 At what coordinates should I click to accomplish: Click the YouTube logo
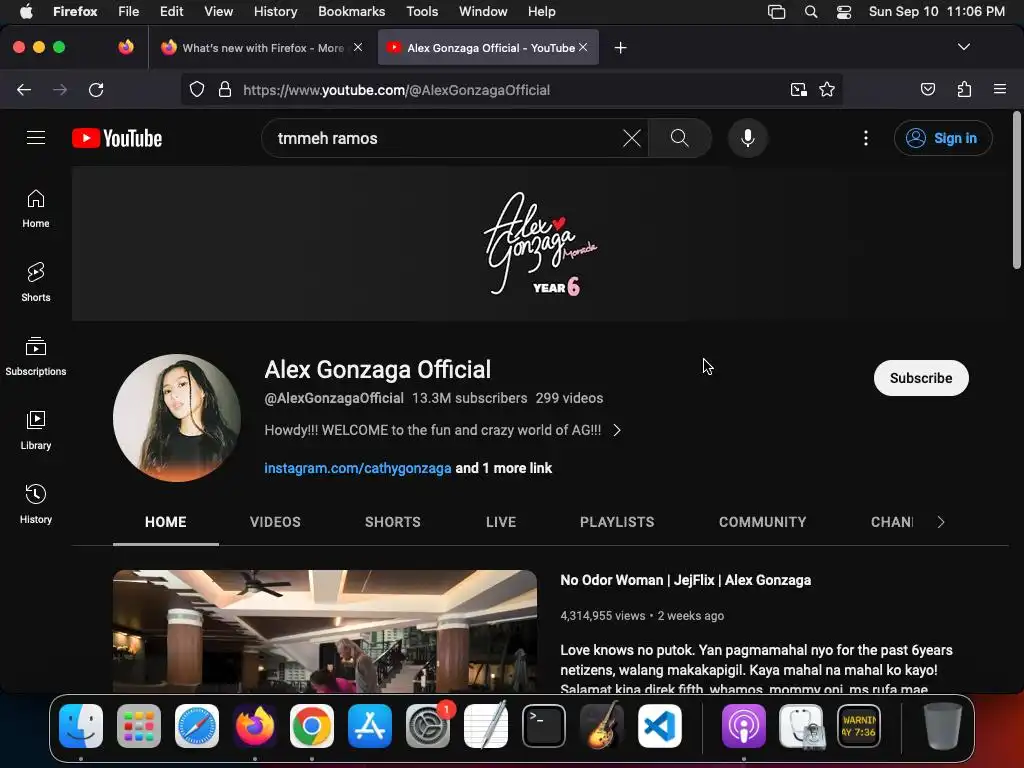pyautogui.click(x=117, y=138)
